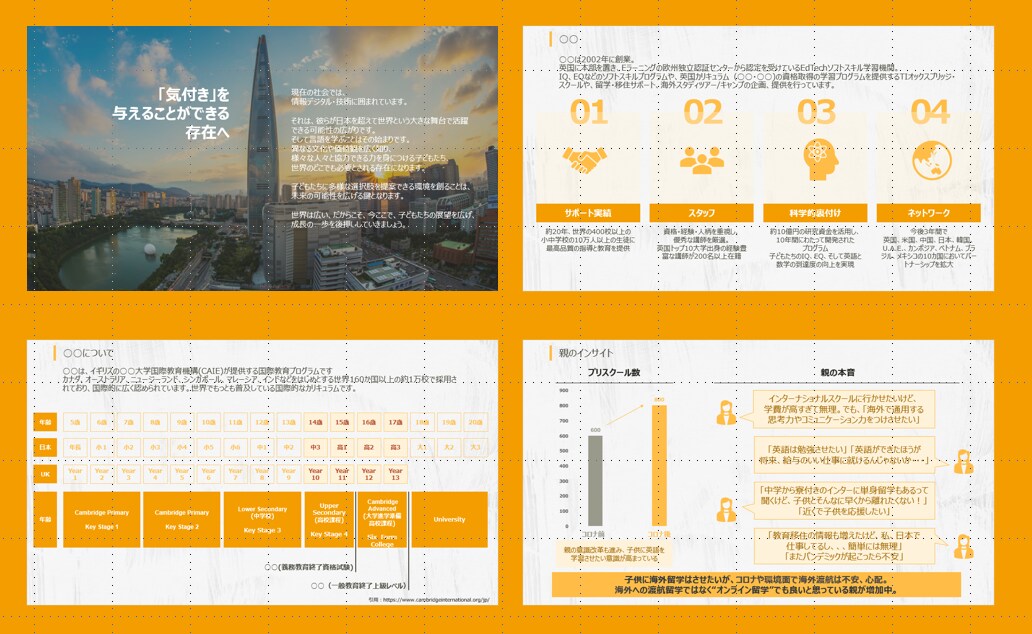The image size is (1032, 634).
Task: Select the 英語は勉強させたい speech bubble
Action: click(x=844, y=455)
